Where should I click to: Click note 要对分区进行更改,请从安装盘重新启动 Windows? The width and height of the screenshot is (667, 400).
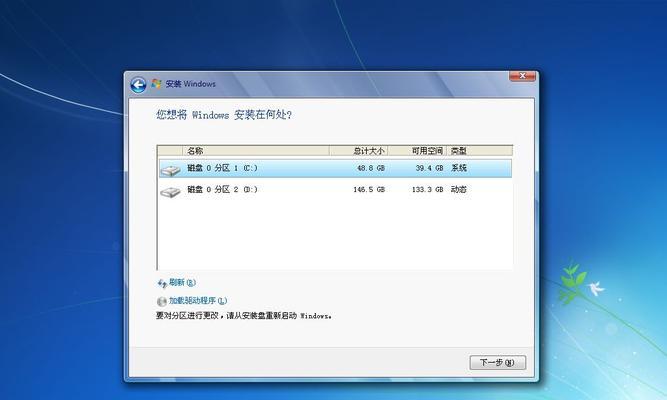point(244,316)
